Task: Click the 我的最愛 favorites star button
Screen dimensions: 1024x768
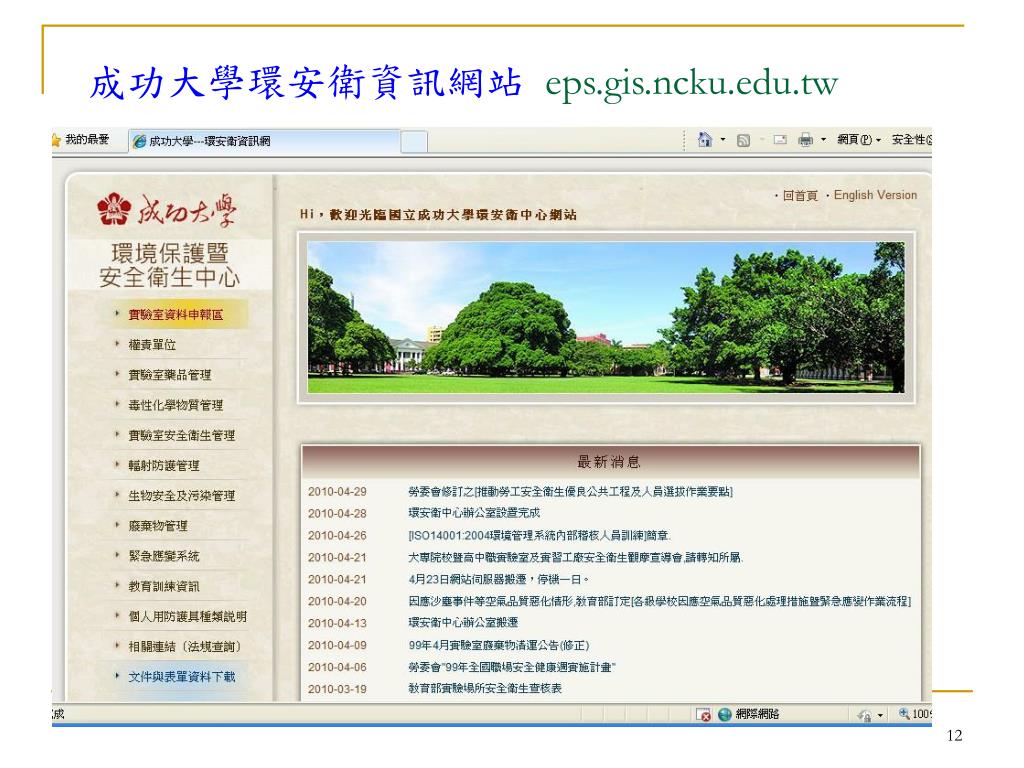Action: click(x=81, y=140)
